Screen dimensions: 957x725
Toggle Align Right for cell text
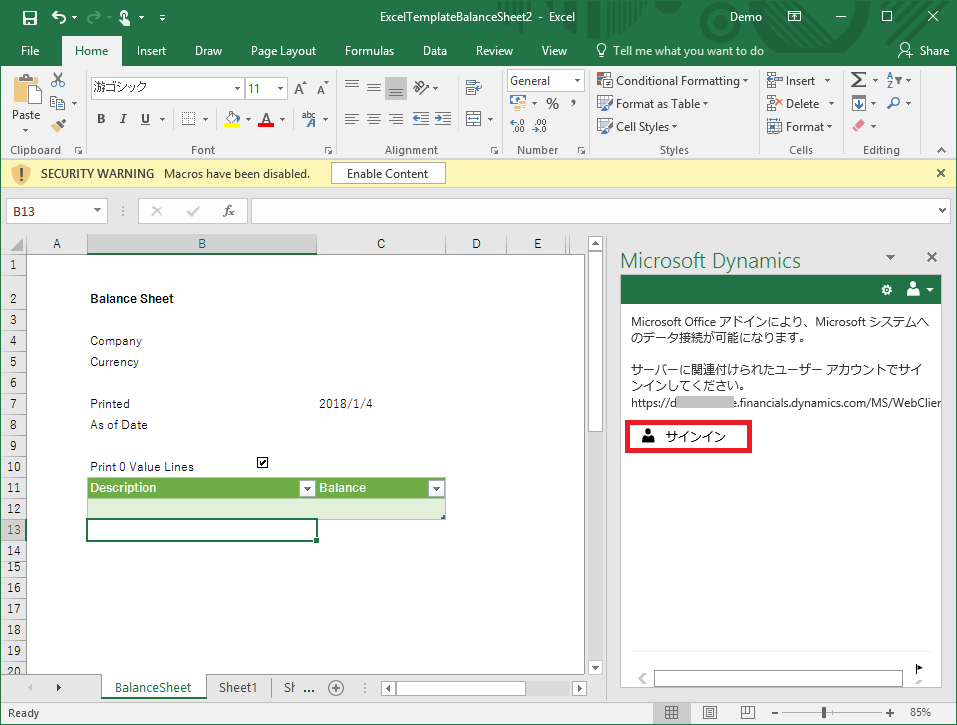click(x=396, y=119)
